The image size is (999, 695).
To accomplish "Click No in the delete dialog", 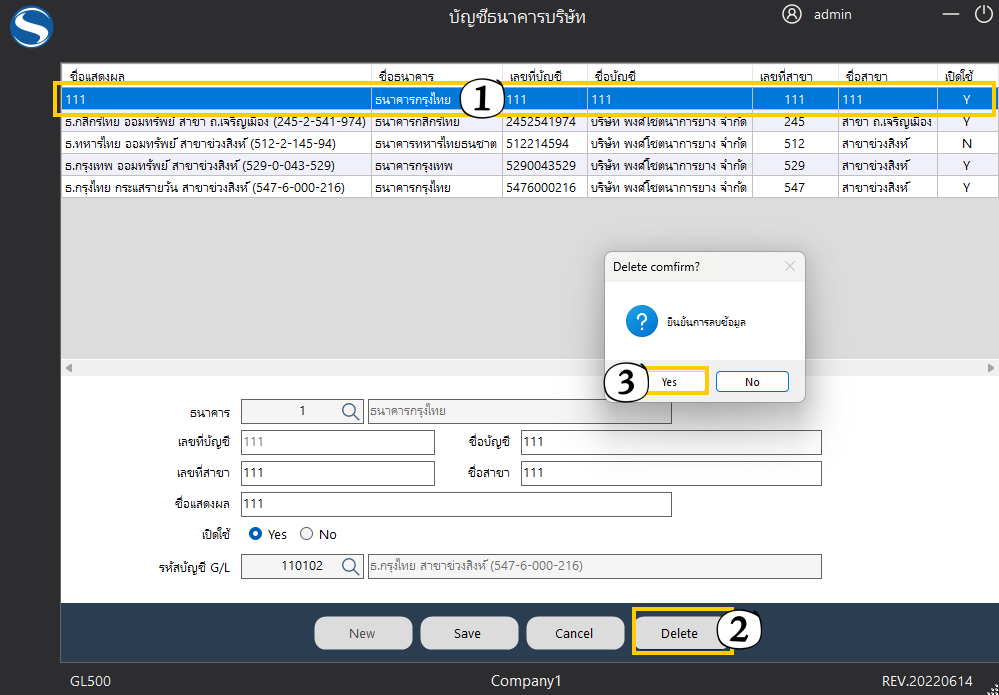I will [752, 382].
